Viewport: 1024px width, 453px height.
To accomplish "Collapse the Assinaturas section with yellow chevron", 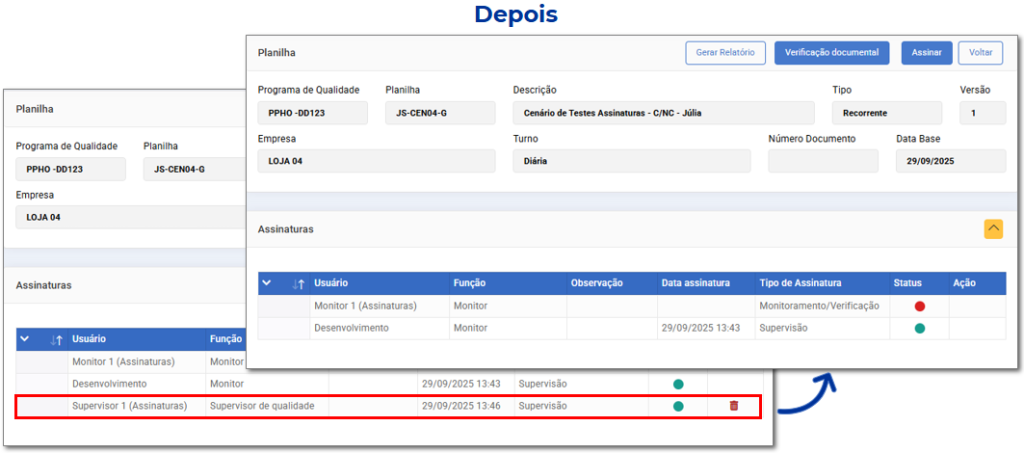I will (x=993, y=229).
